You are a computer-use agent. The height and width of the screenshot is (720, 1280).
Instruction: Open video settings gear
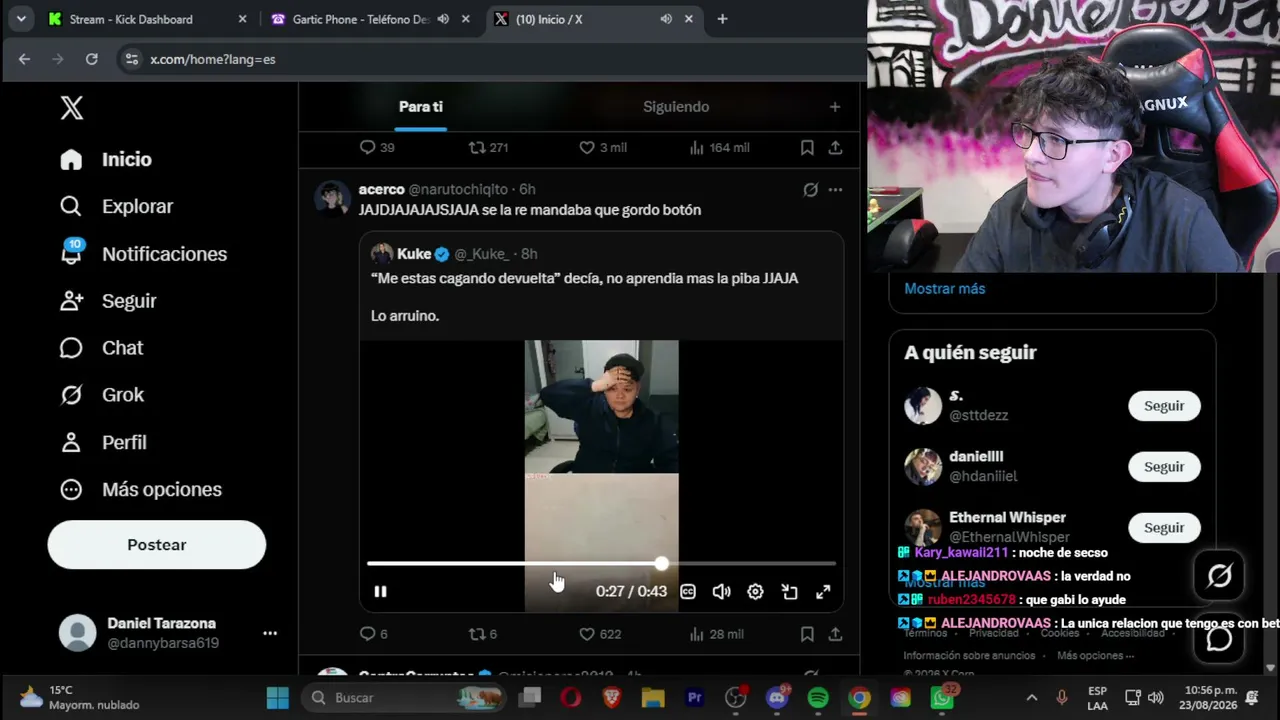click(755, 592)
